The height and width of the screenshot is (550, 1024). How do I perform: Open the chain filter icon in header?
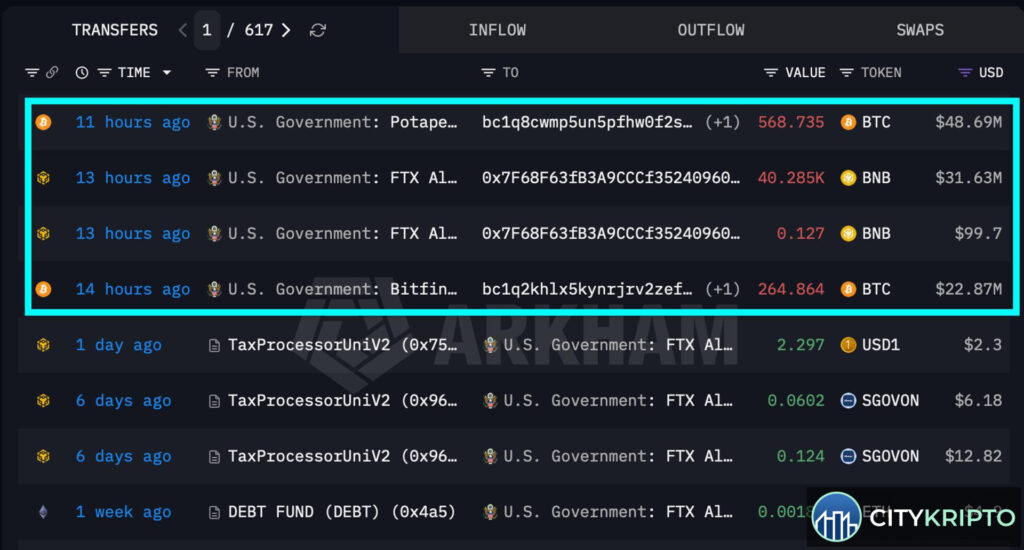coord(32,73)
